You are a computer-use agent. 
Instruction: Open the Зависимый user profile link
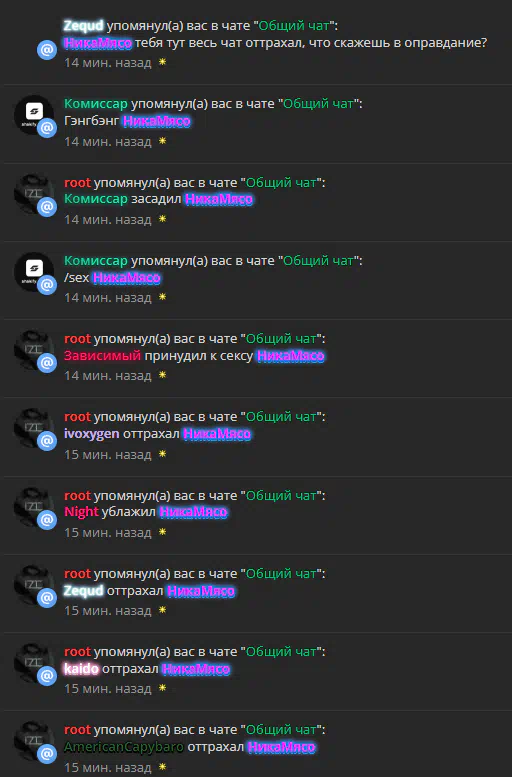[103, 356]
